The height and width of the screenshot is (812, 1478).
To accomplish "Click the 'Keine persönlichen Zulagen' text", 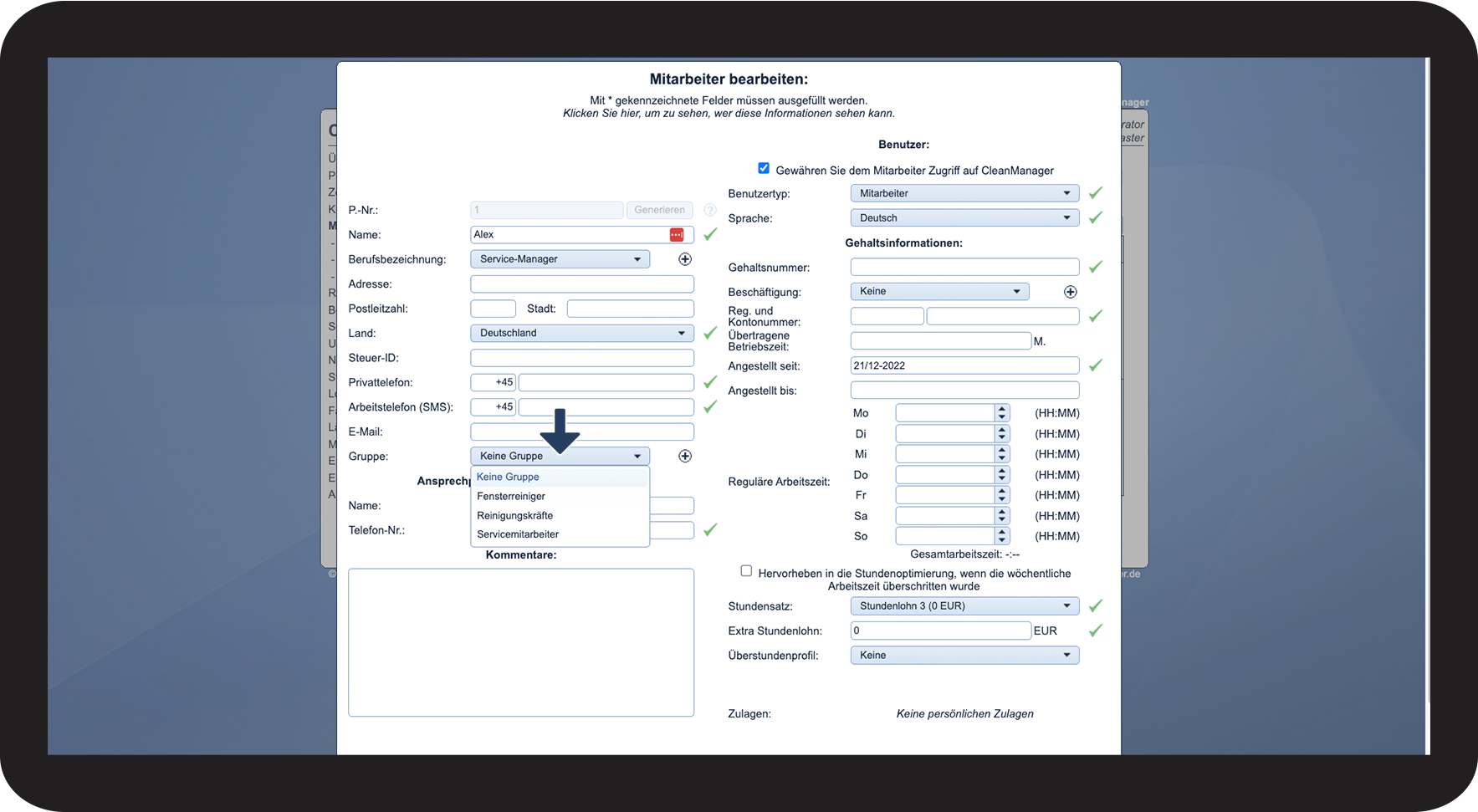I will [965, 714].
